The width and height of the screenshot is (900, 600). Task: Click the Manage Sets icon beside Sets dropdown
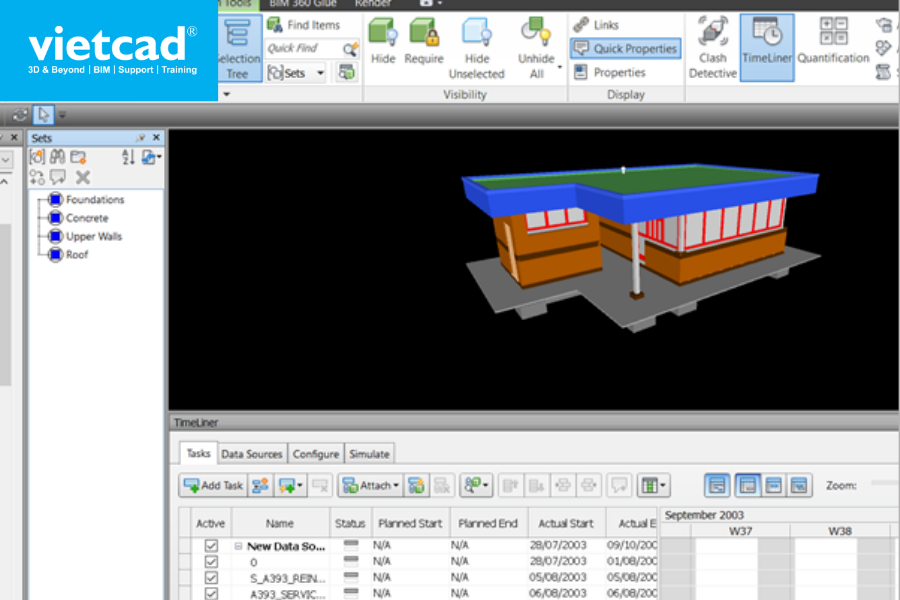pos(346,73)
